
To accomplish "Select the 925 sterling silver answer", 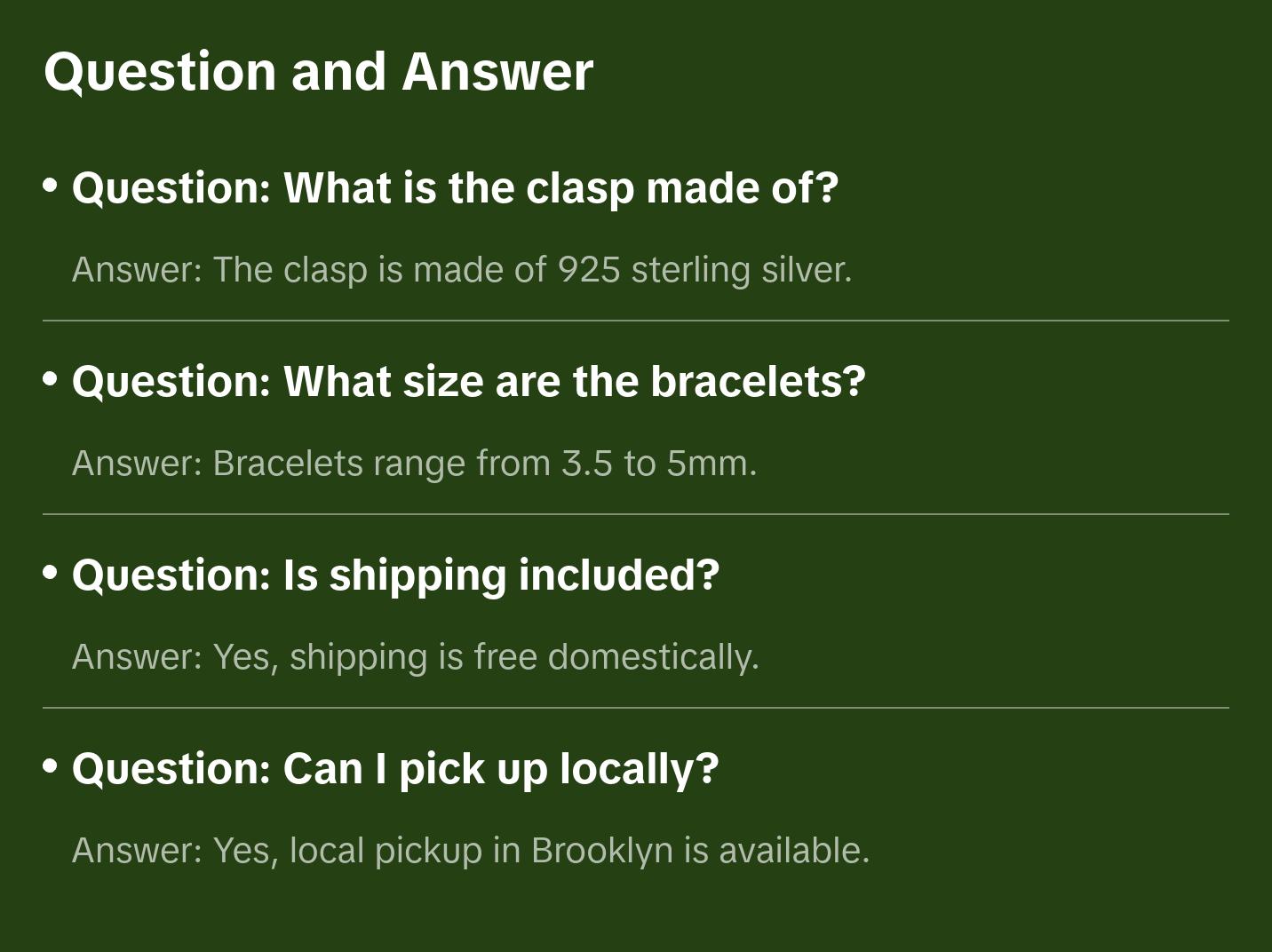I will pos(462,269).
